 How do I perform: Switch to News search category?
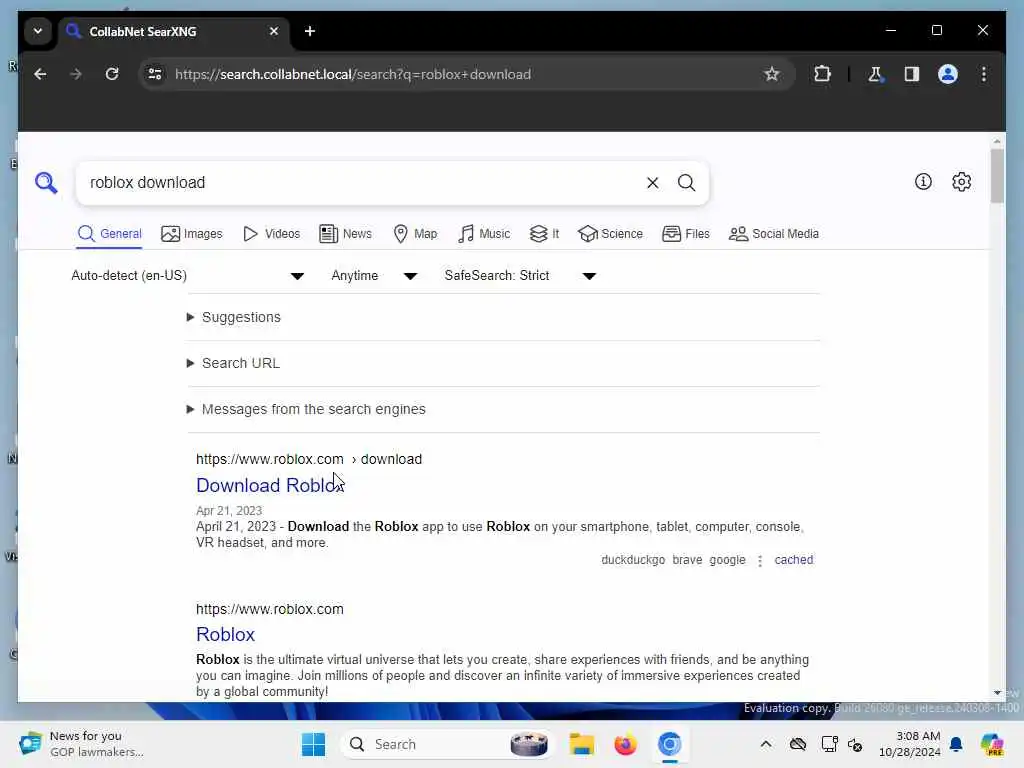[345, 234]
